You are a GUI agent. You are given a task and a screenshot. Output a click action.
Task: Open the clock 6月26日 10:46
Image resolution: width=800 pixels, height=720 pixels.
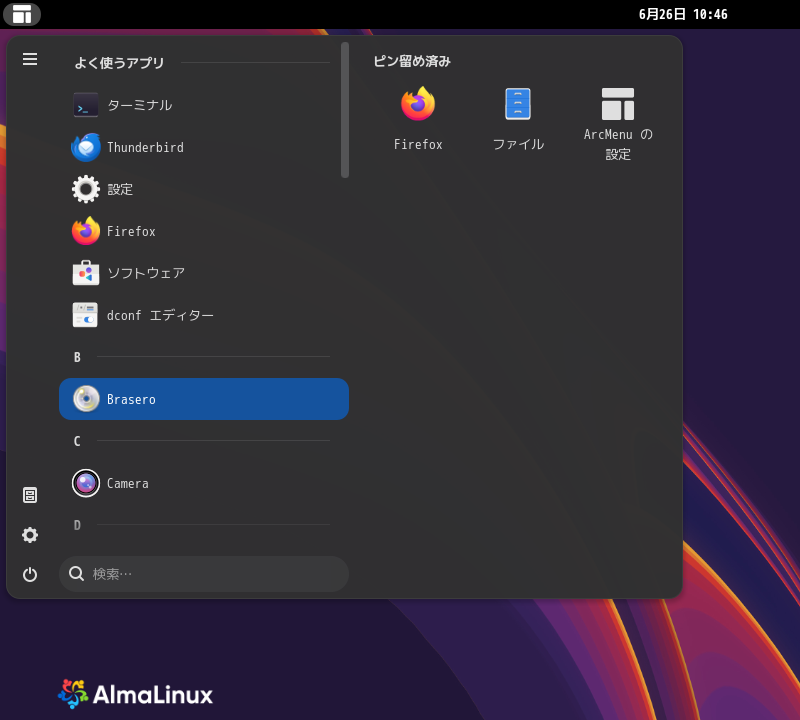pyautogui.click(x=683, y=14)
